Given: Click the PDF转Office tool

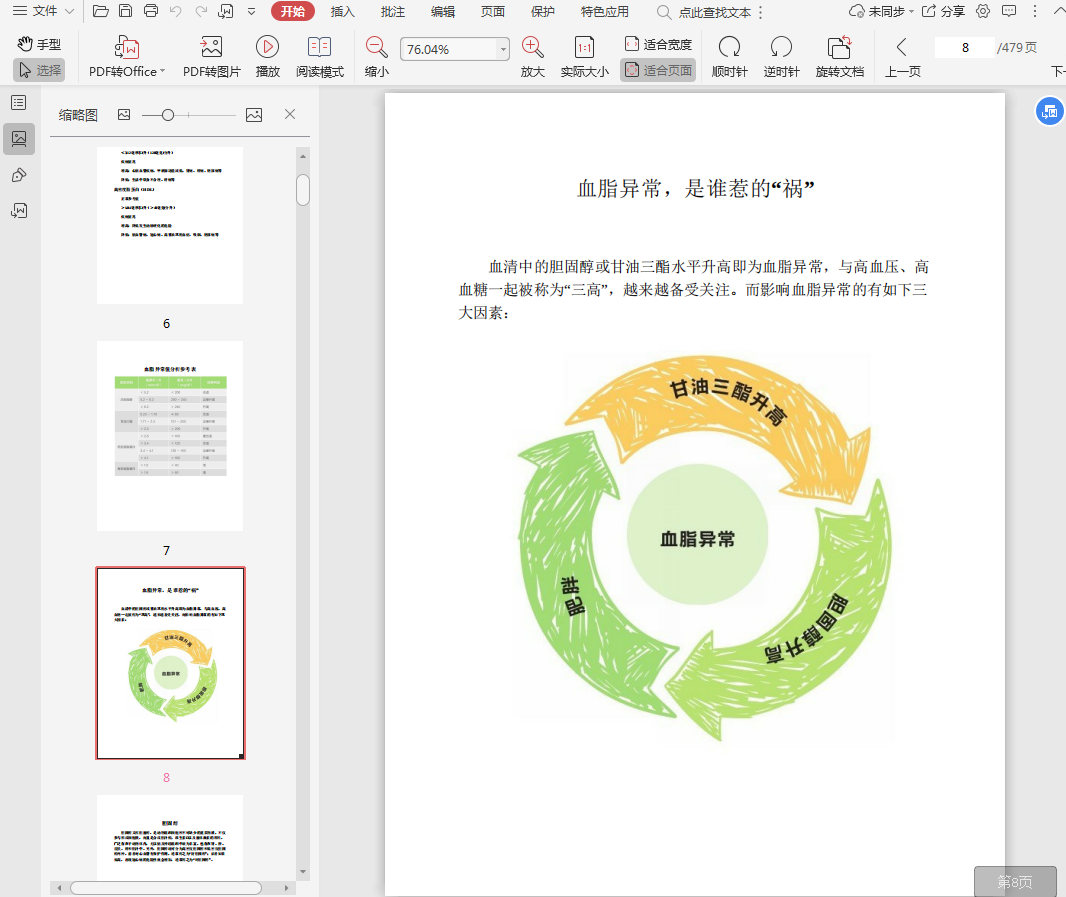Looking at the screenshot, I should tap(126, 56).
